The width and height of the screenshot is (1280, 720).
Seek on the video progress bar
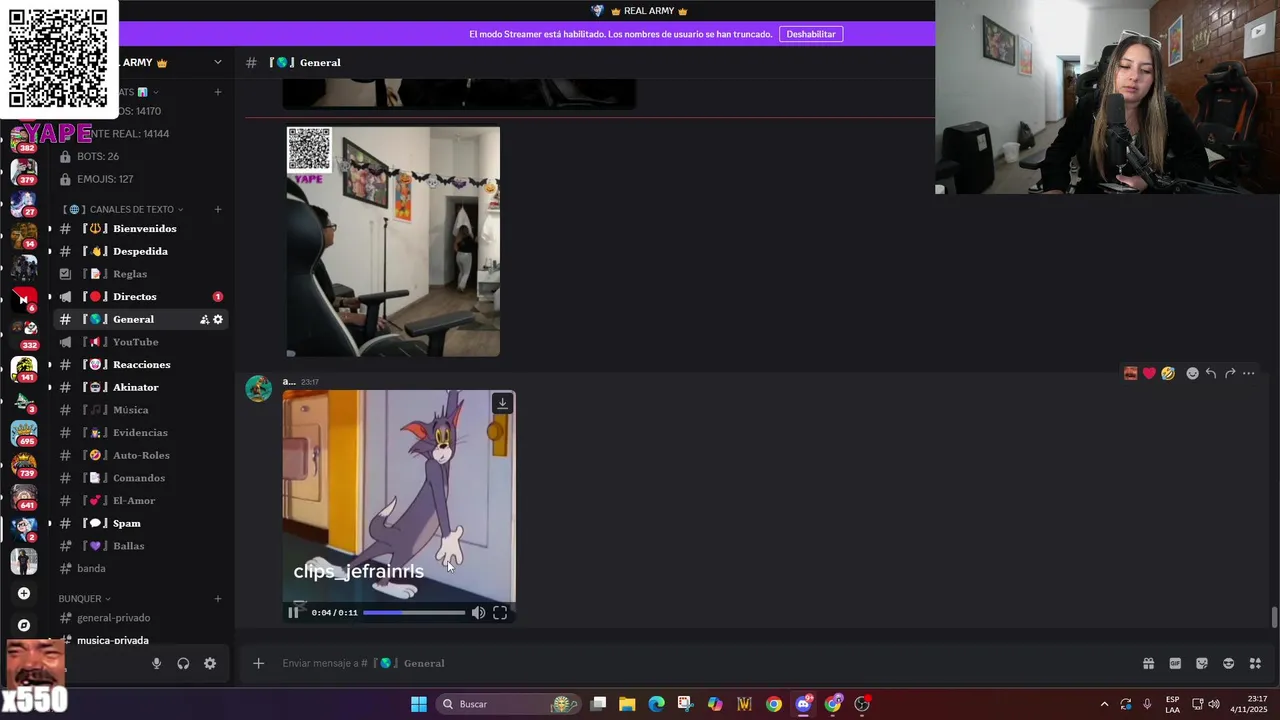pos(414,613)
